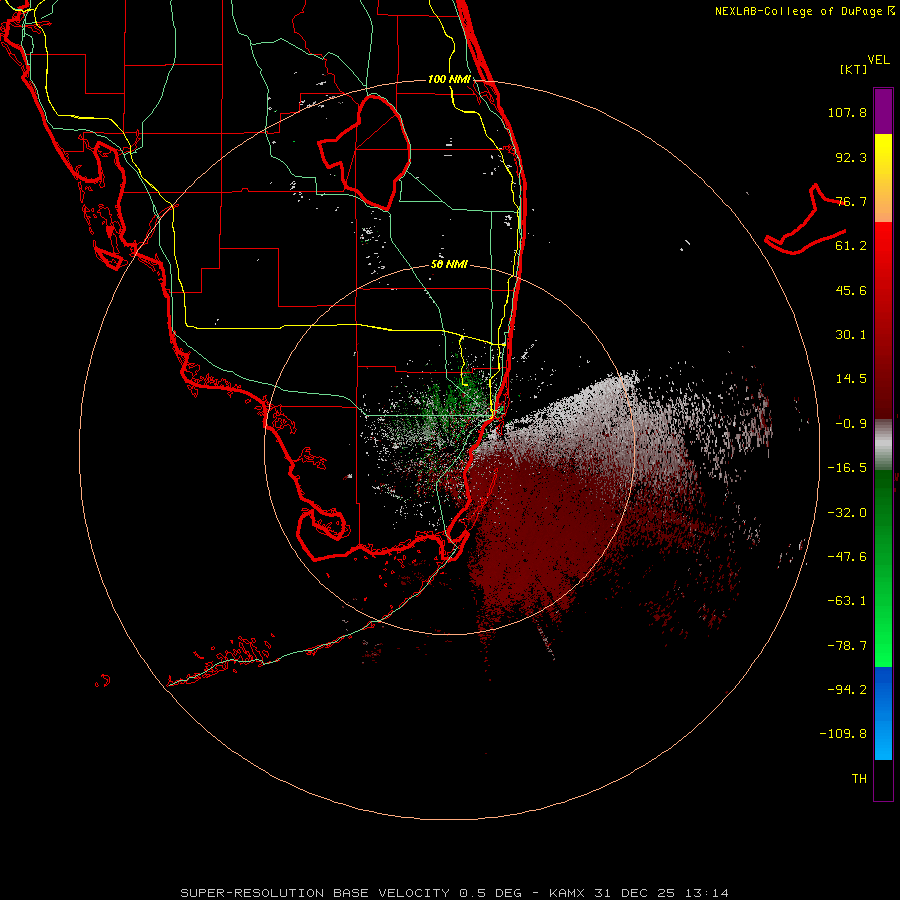The width and height of the screenshot is (900, 900).
Task: Click the 107.8 velocity scale value
Action: tap(847, 112)
